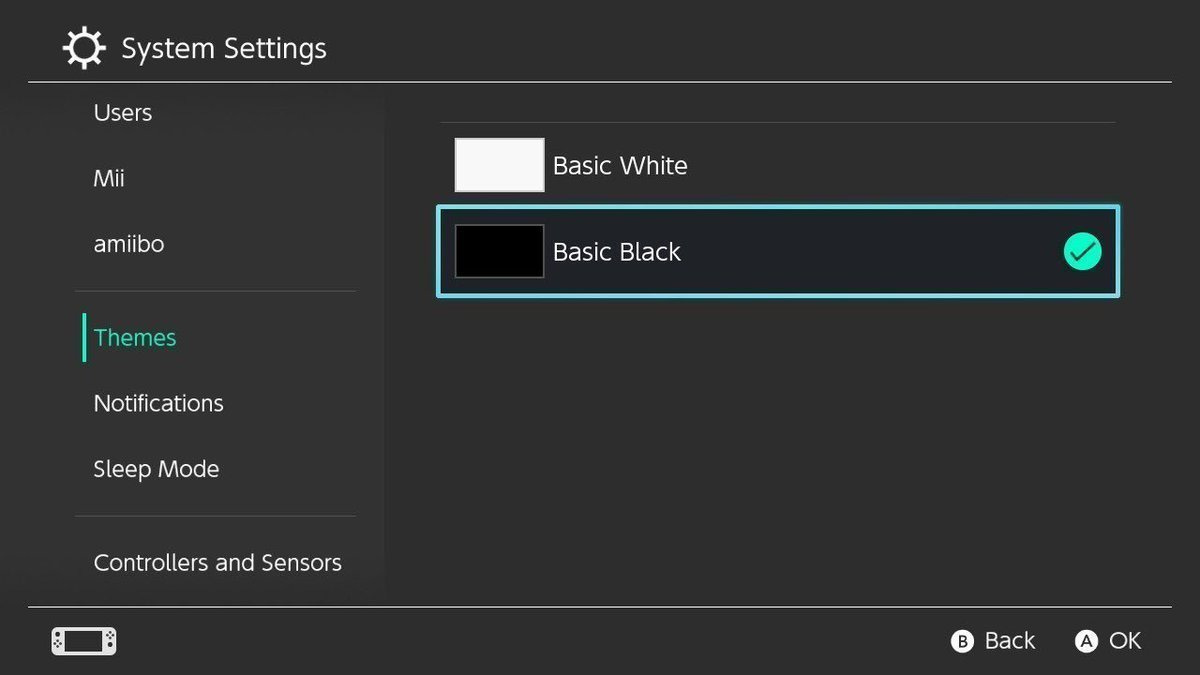Click the green checkmark on Basic Black
This screenshot has height=675, width=1200.
pos(1081,251)
